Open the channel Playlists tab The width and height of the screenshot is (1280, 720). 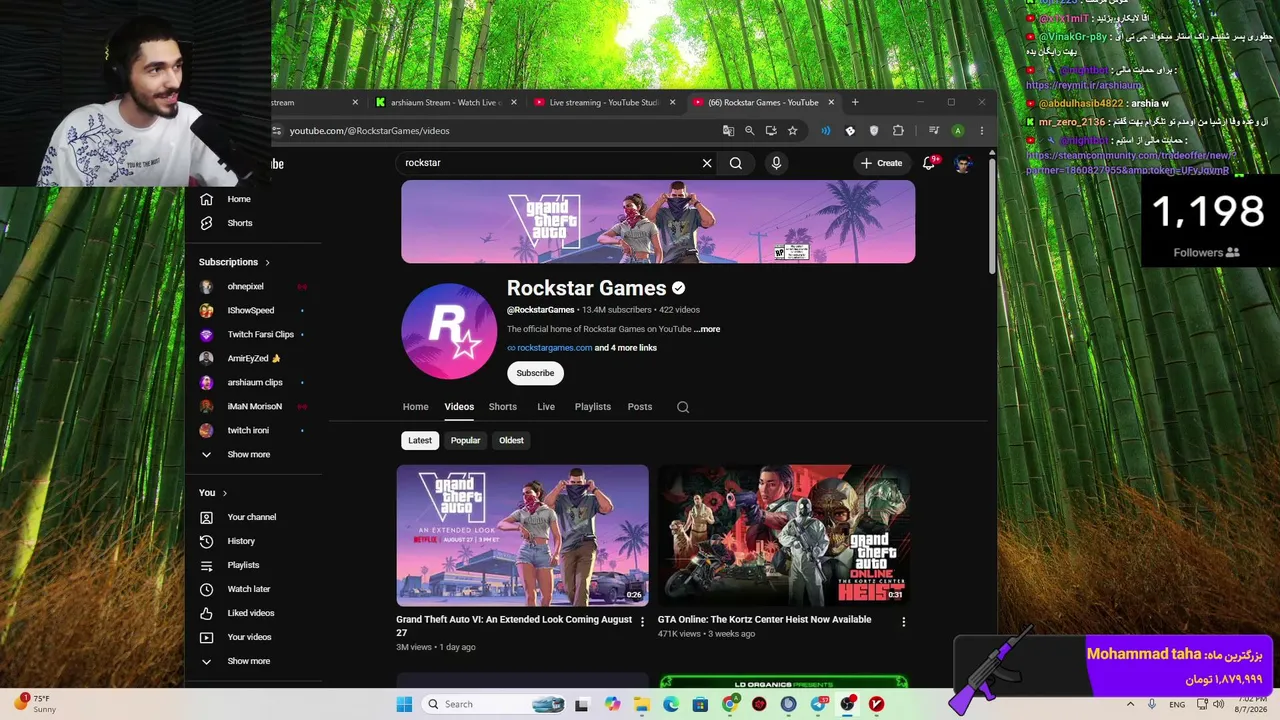(x=593, y=407)
